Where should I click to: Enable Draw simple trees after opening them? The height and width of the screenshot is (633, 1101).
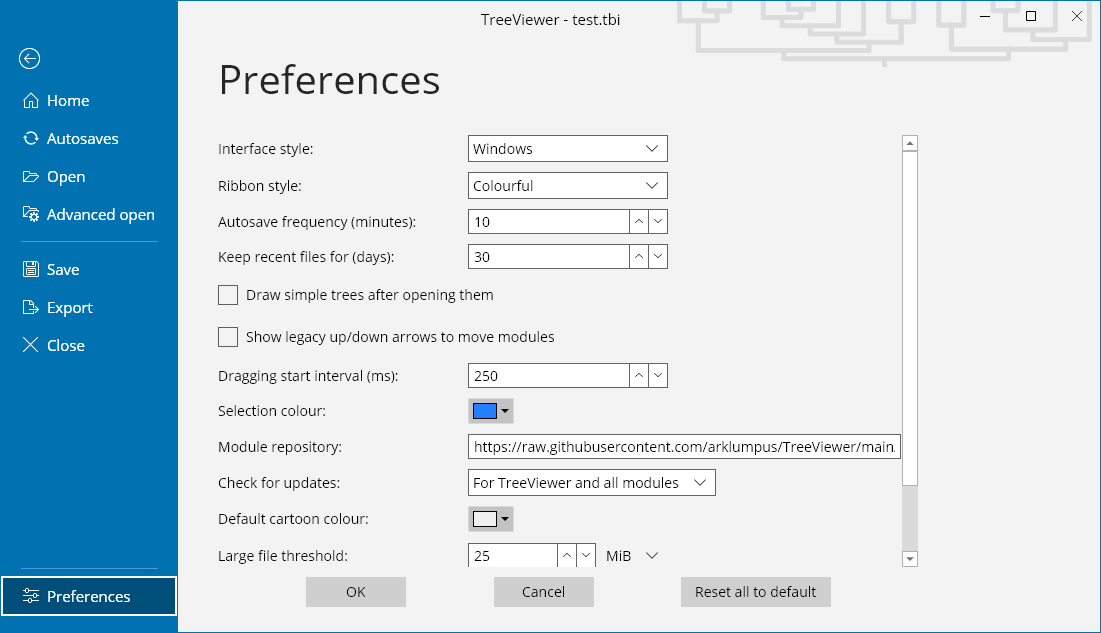click(228, 295)
